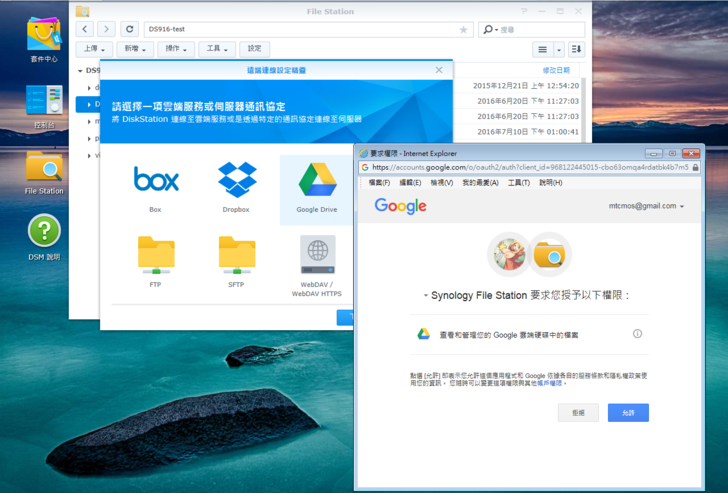Refresh the File Station folder view
728x493 pixels.
pos(129,30)
